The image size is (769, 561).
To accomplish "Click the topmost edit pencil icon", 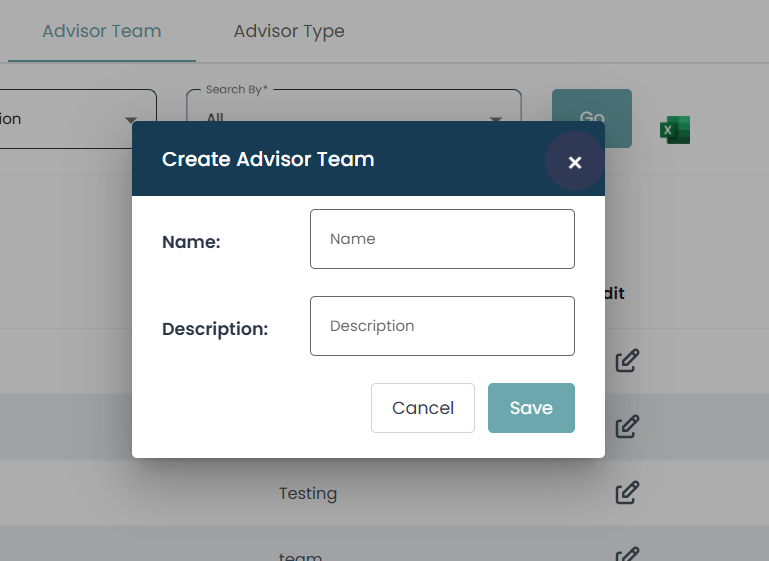I will point(627,361).
